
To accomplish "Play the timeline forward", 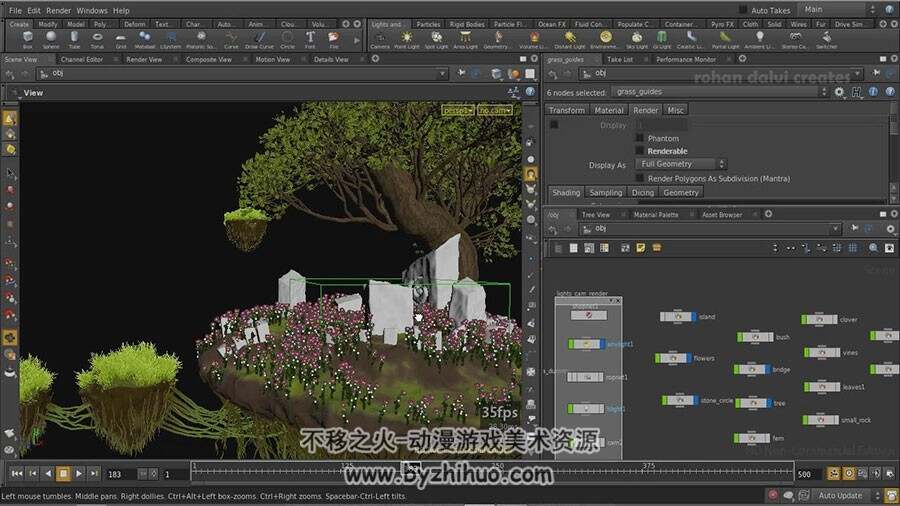I will (x=79, y=473).
